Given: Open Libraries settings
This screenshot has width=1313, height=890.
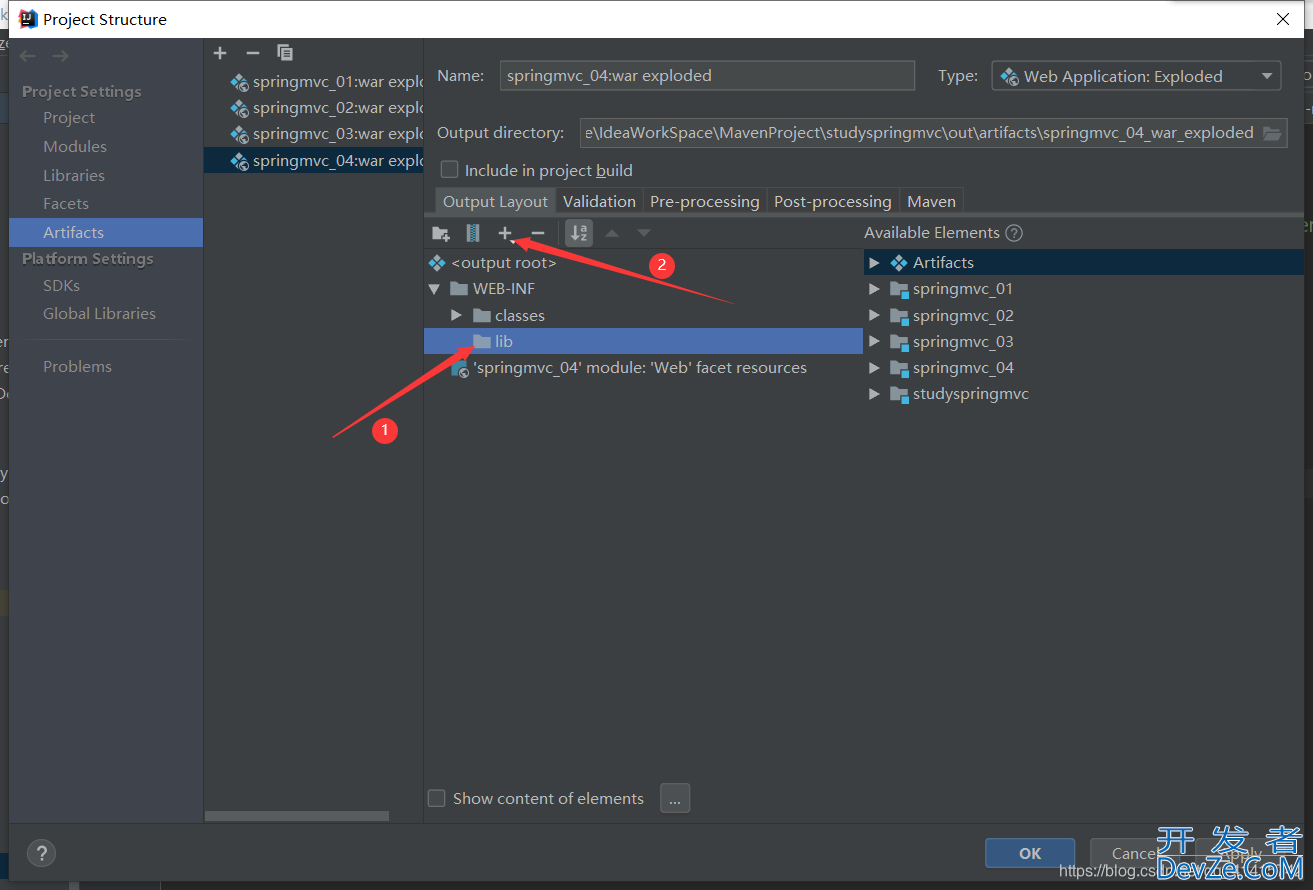Looking at the screenshot, I should [74, 175].
